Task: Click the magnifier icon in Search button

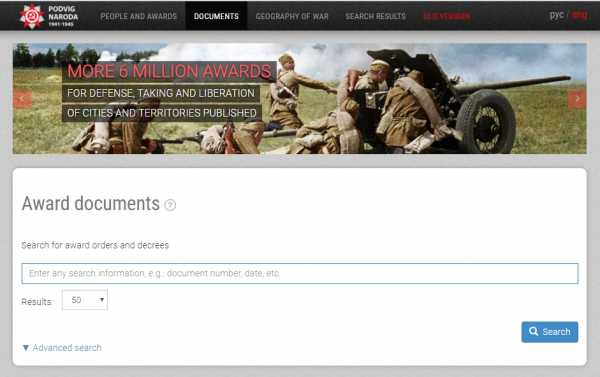Action: [533, 331]
